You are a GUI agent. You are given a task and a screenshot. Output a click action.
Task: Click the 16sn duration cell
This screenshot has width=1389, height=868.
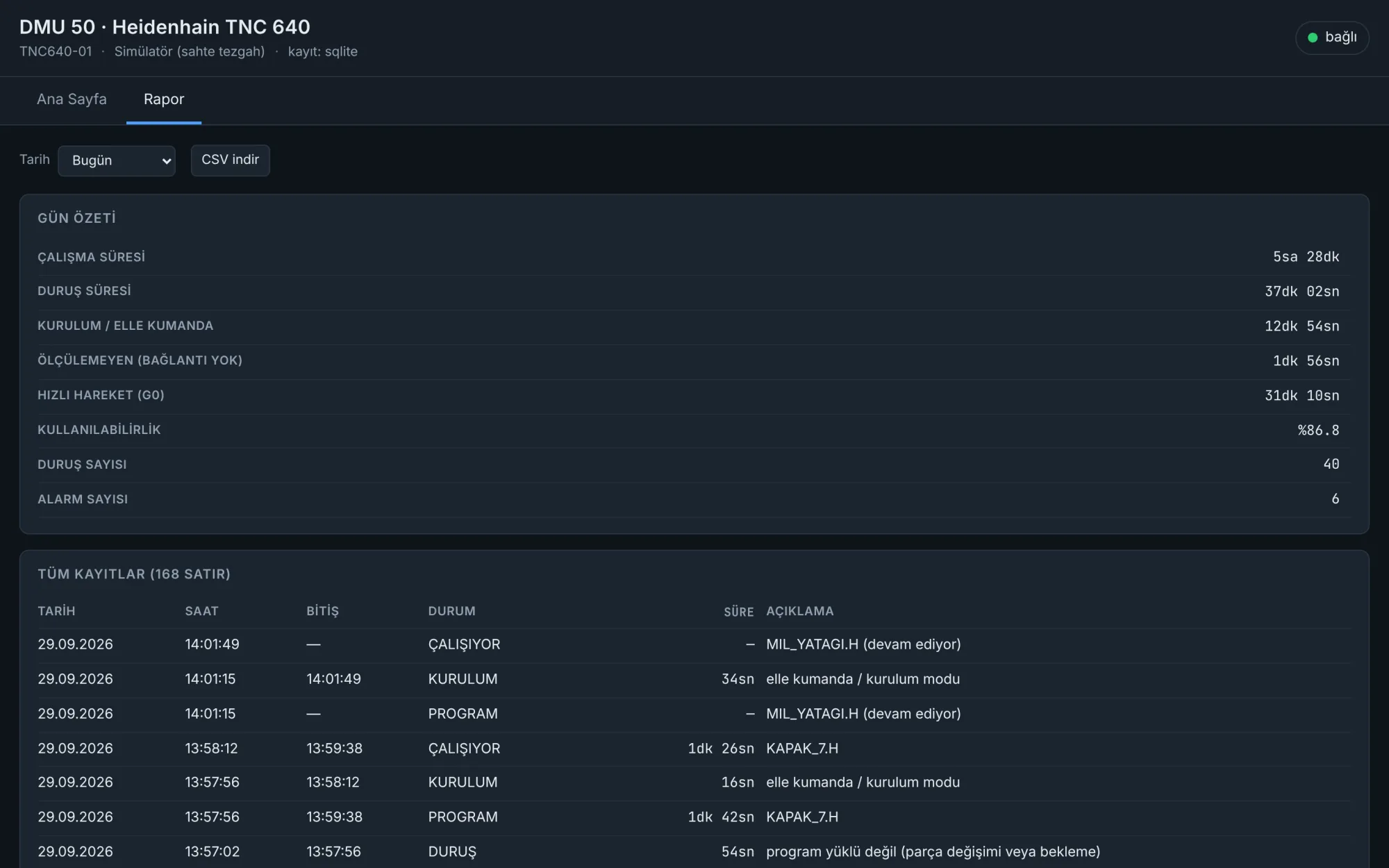click(738, 783)
